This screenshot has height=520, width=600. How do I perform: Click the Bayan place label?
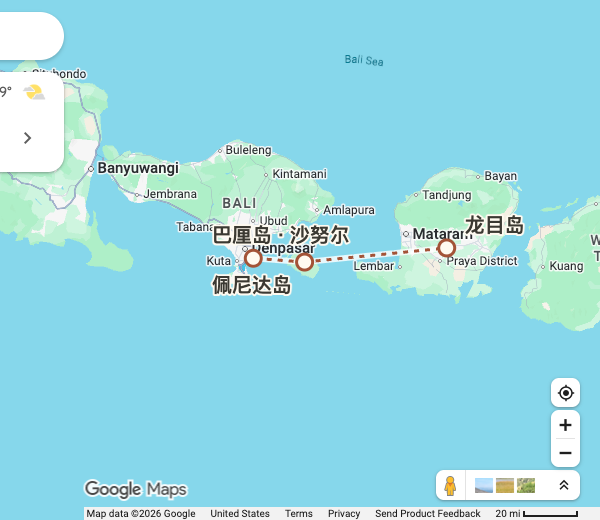click(x=501, y=176)
